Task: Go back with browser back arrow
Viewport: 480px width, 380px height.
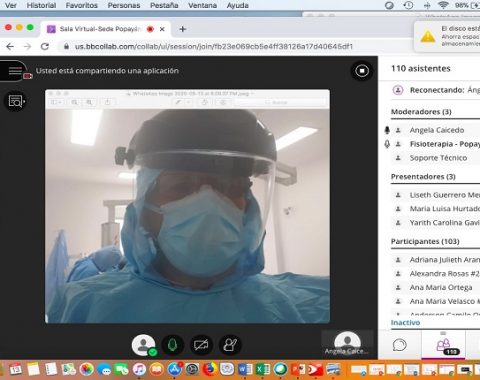Action: (10, 47)
